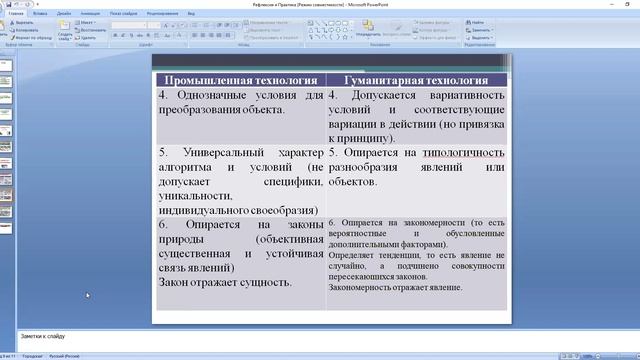Toggle italic formatting

coord(123,36)
